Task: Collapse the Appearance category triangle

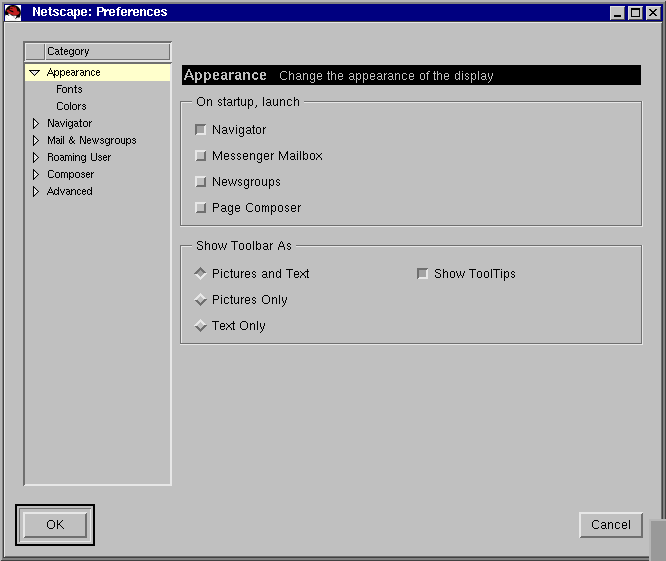Action: point(35,73)
